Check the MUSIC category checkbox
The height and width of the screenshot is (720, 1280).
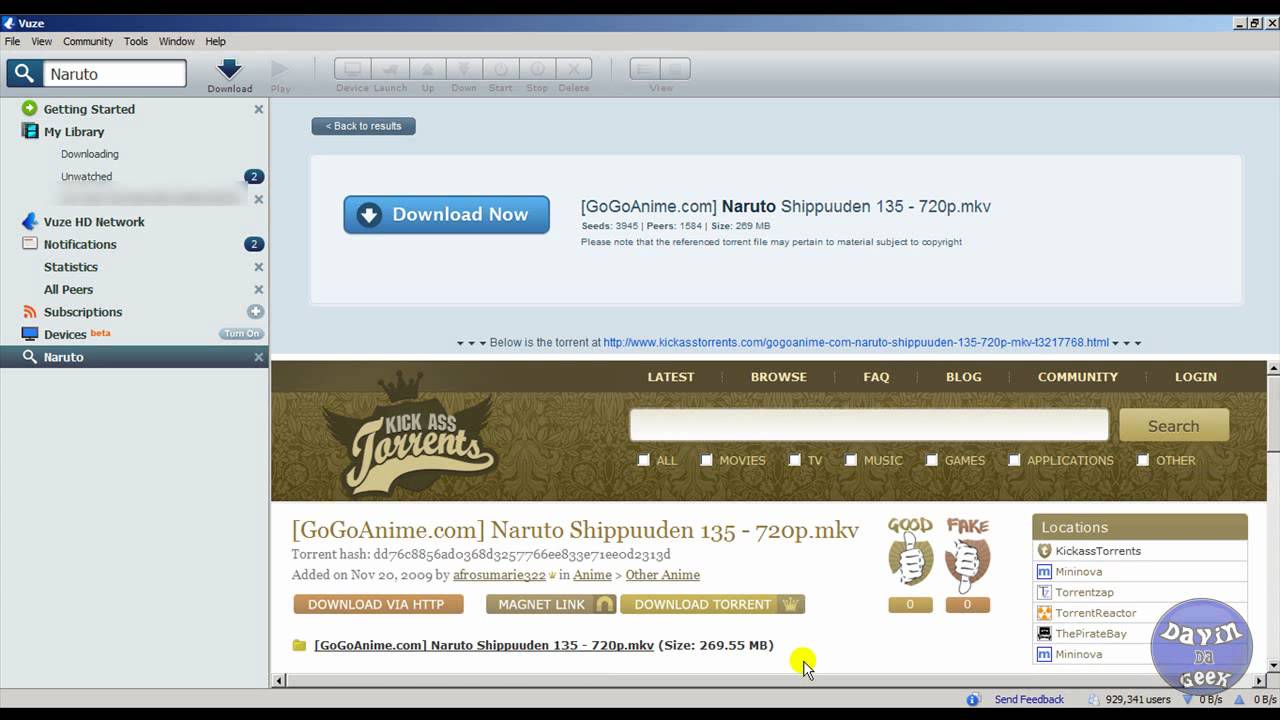click(x=850, y=460)
